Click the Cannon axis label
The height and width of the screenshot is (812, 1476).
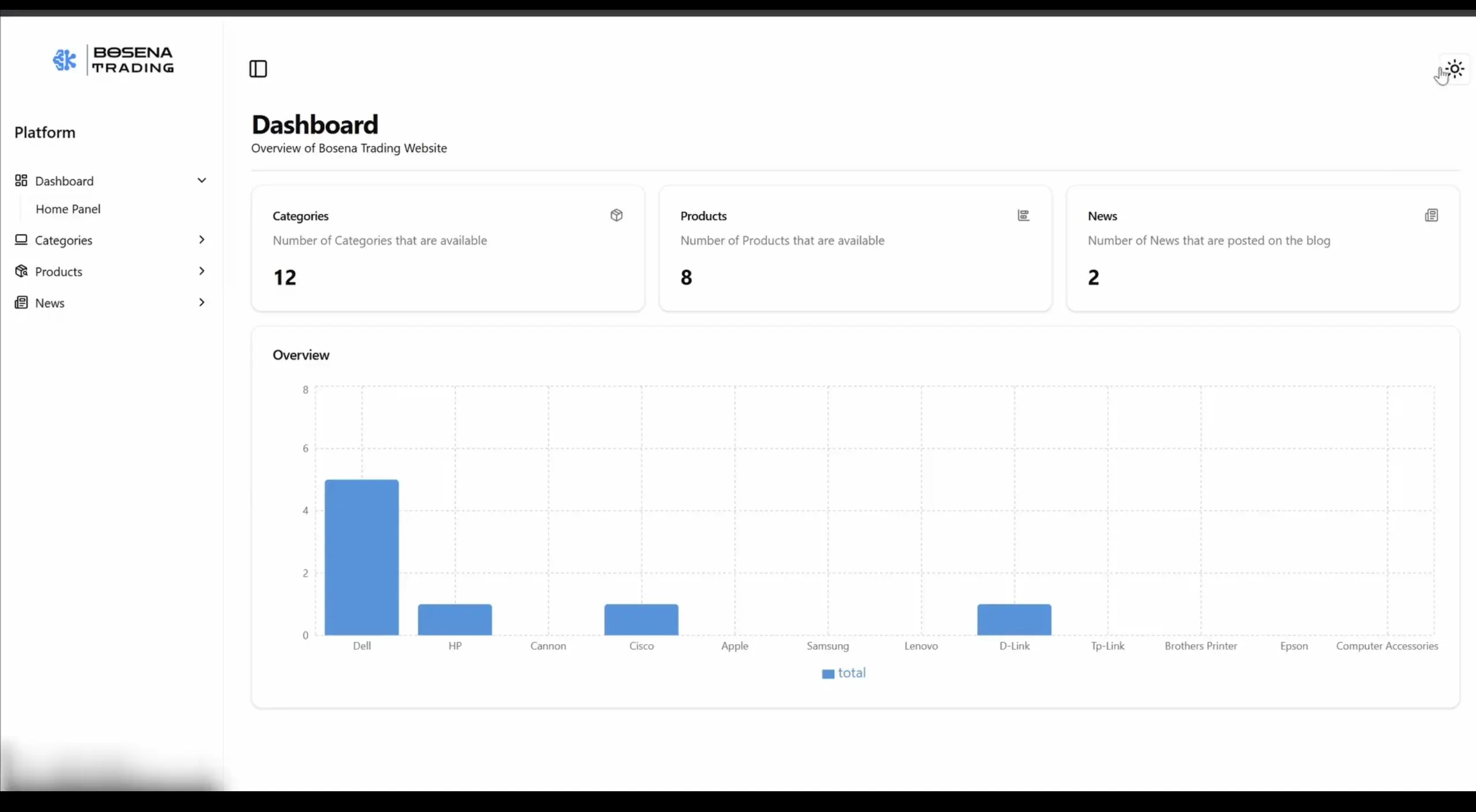point(549,646)
